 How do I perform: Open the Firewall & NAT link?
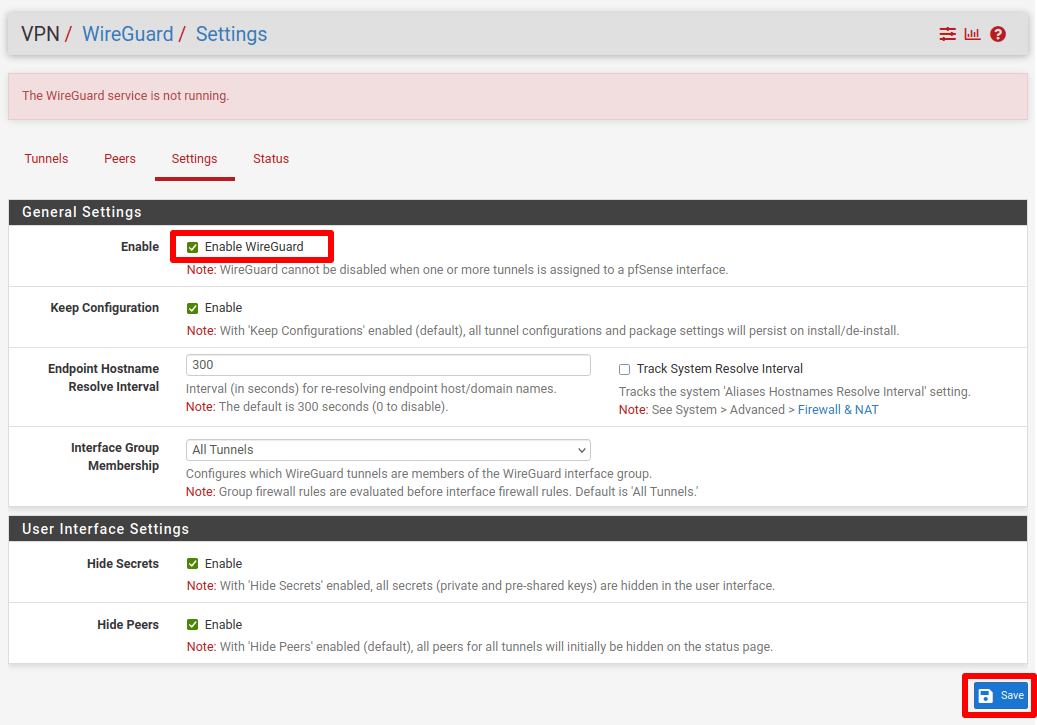(x=838, y=409)
